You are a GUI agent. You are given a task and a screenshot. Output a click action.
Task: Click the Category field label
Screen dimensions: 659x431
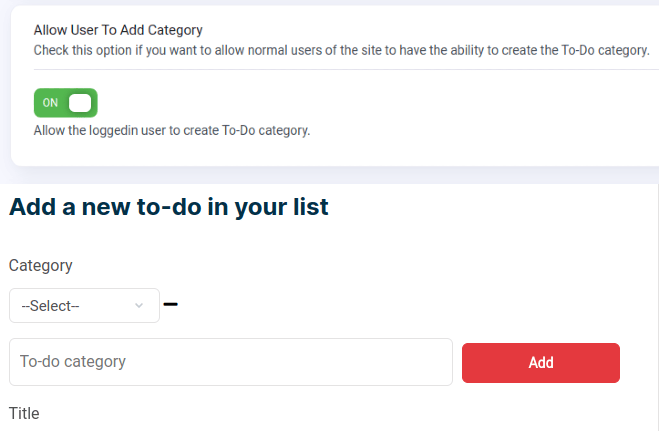tap(41, 265)
